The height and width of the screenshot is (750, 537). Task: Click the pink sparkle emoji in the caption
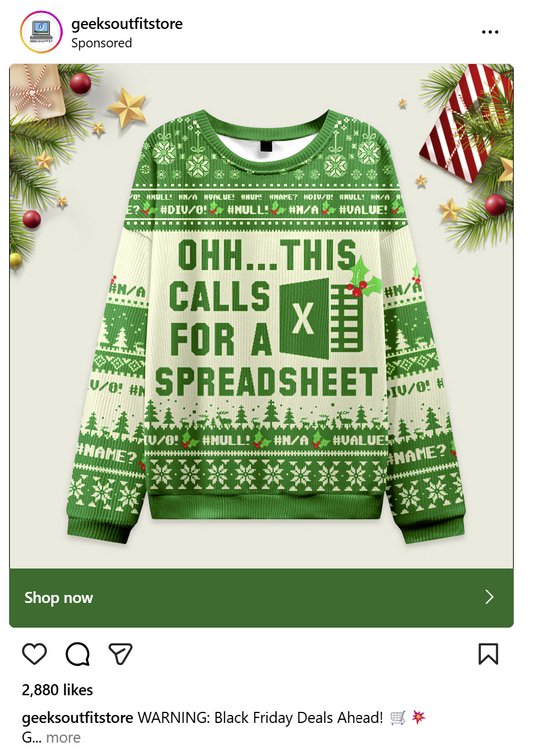click(418, 717)
